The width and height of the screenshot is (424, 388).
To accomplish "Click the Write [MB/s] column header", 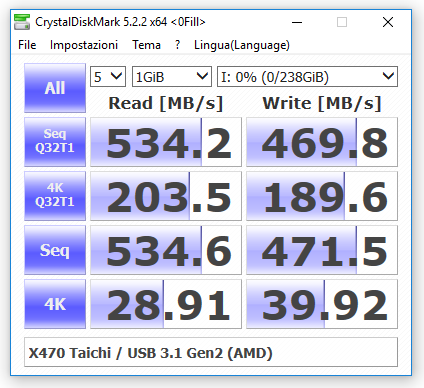I will pyautogui.click(x=322, y=103).
